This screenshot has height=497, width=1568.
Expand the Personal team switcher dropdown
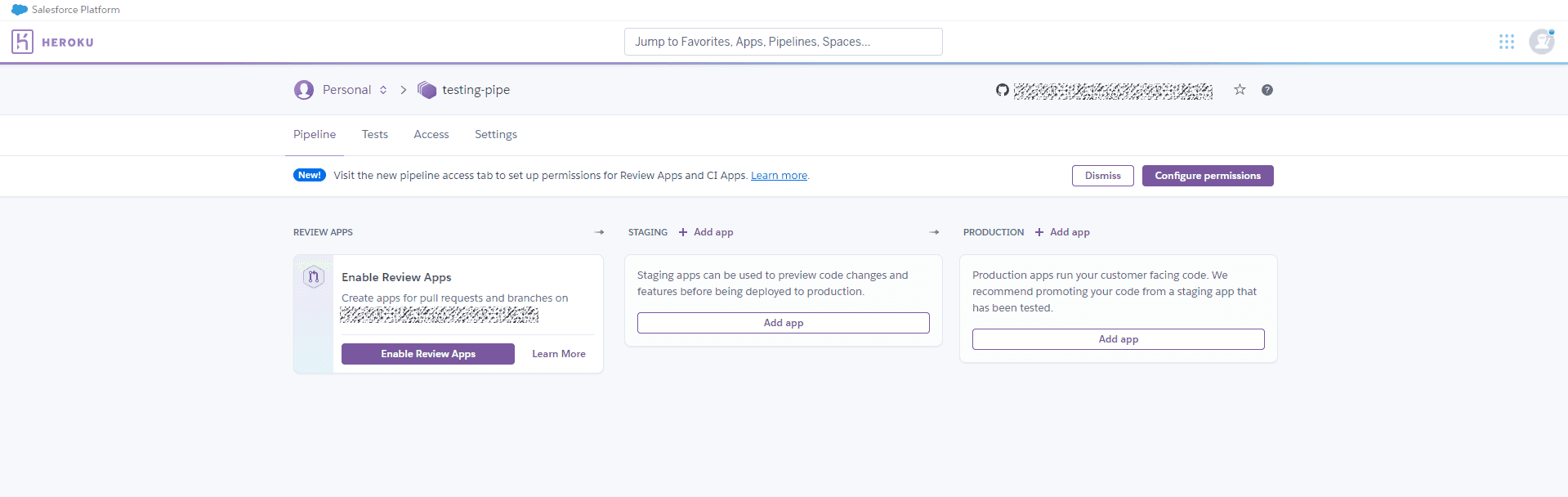(382, 90)
